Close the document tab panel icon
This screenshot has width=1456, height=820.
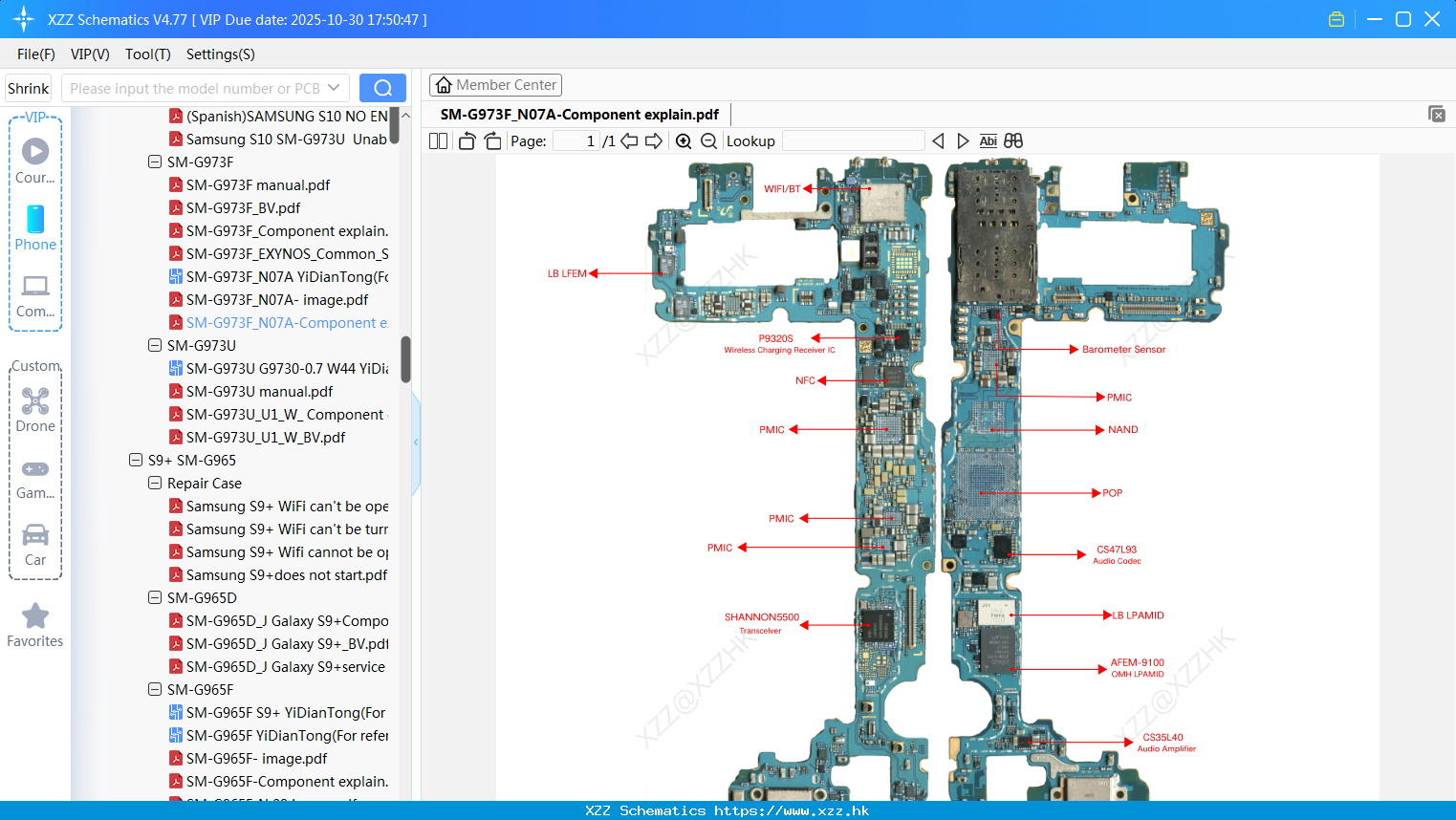[1437, 114]
